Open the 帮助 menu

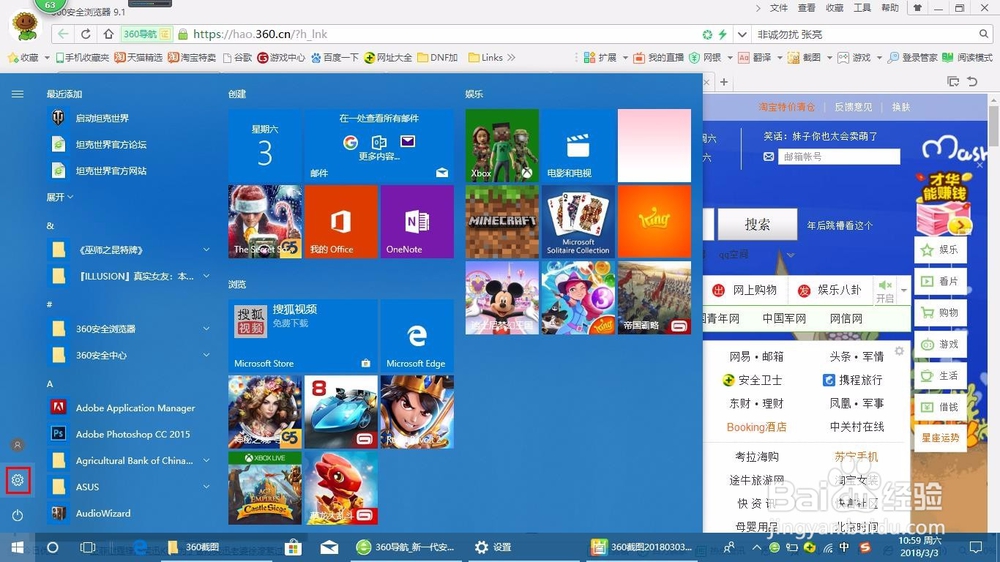(x=890, y=8)
